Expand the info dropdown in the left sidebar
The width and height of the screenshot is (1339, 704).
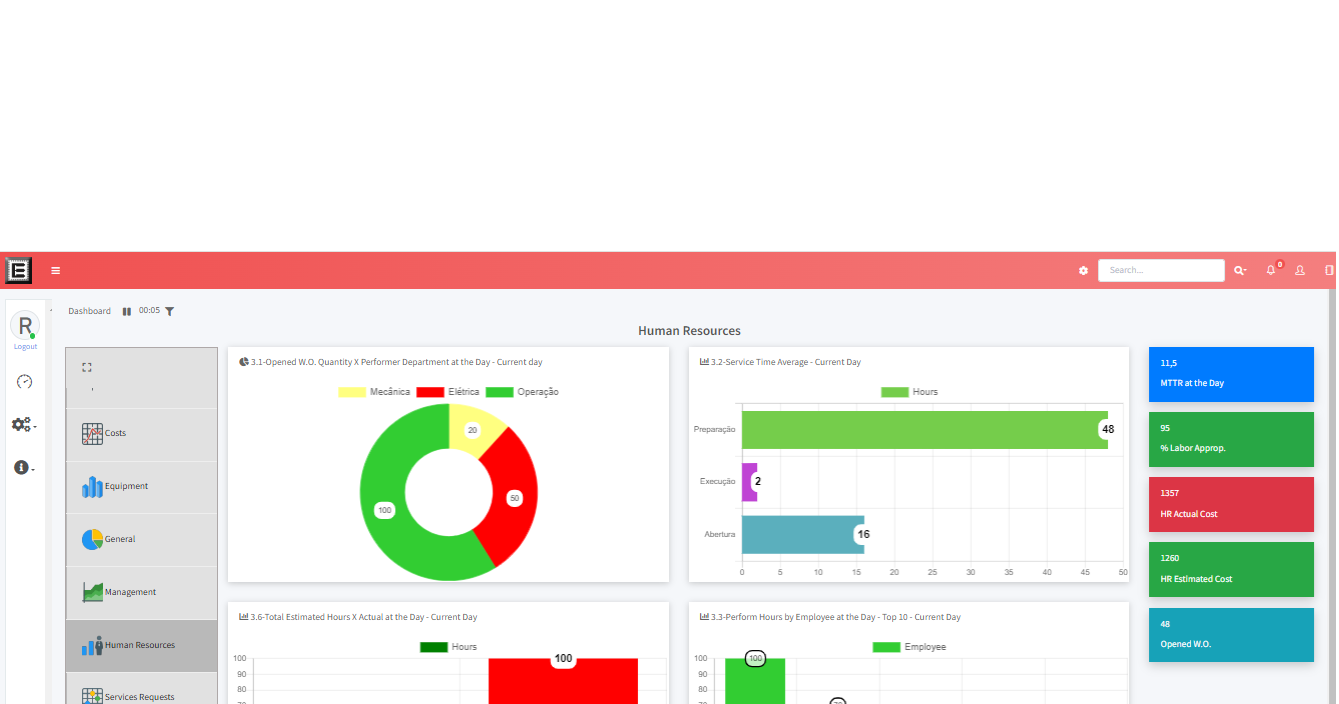[22, 467]
